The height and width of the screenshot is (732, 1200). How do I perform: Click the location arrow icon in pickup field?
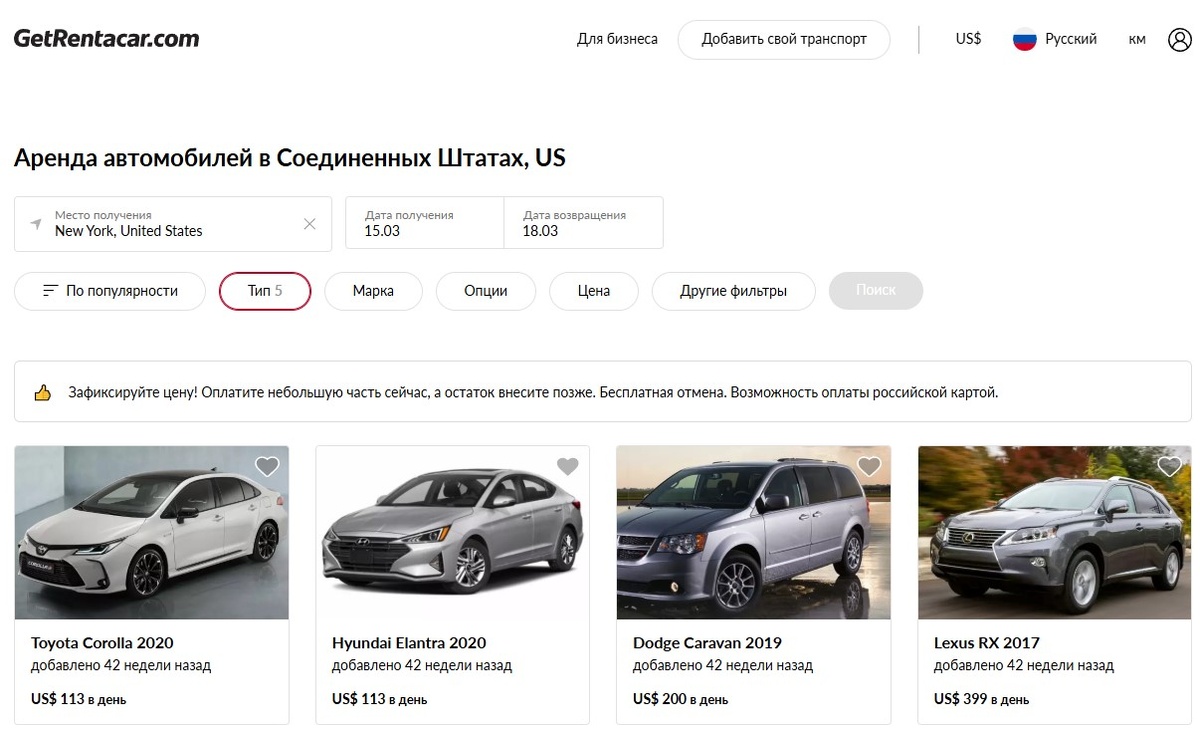[36, 223]
